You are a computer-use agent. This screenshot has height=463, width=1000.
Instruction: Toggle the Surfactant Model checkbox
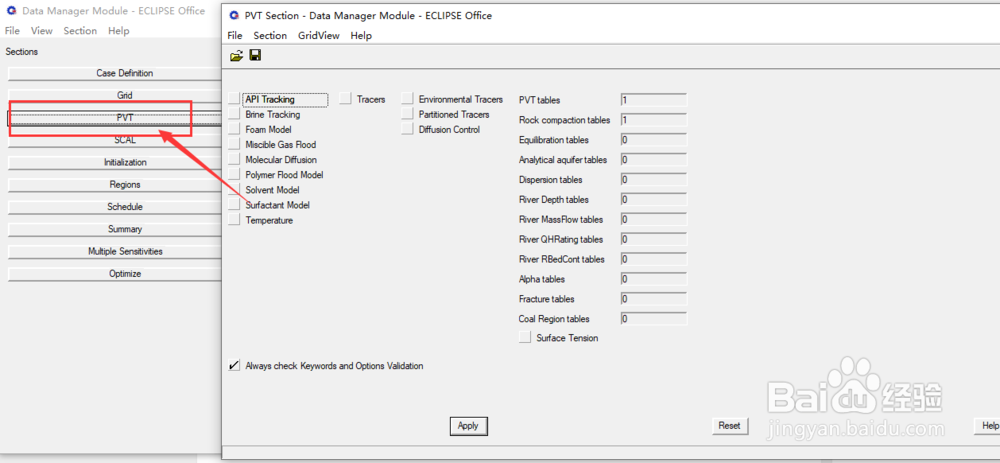pos(234,205)
